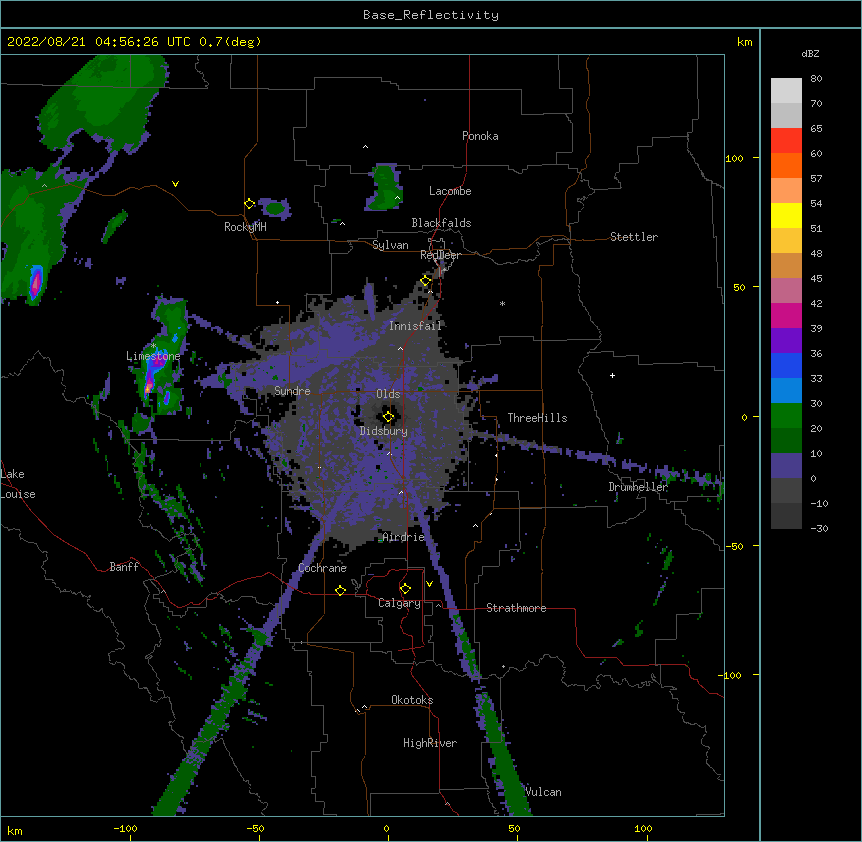The height and width of the screenshot is (842, 862).
Task: Click the white asterisk marker east of Innisfail
Action: 502,303
